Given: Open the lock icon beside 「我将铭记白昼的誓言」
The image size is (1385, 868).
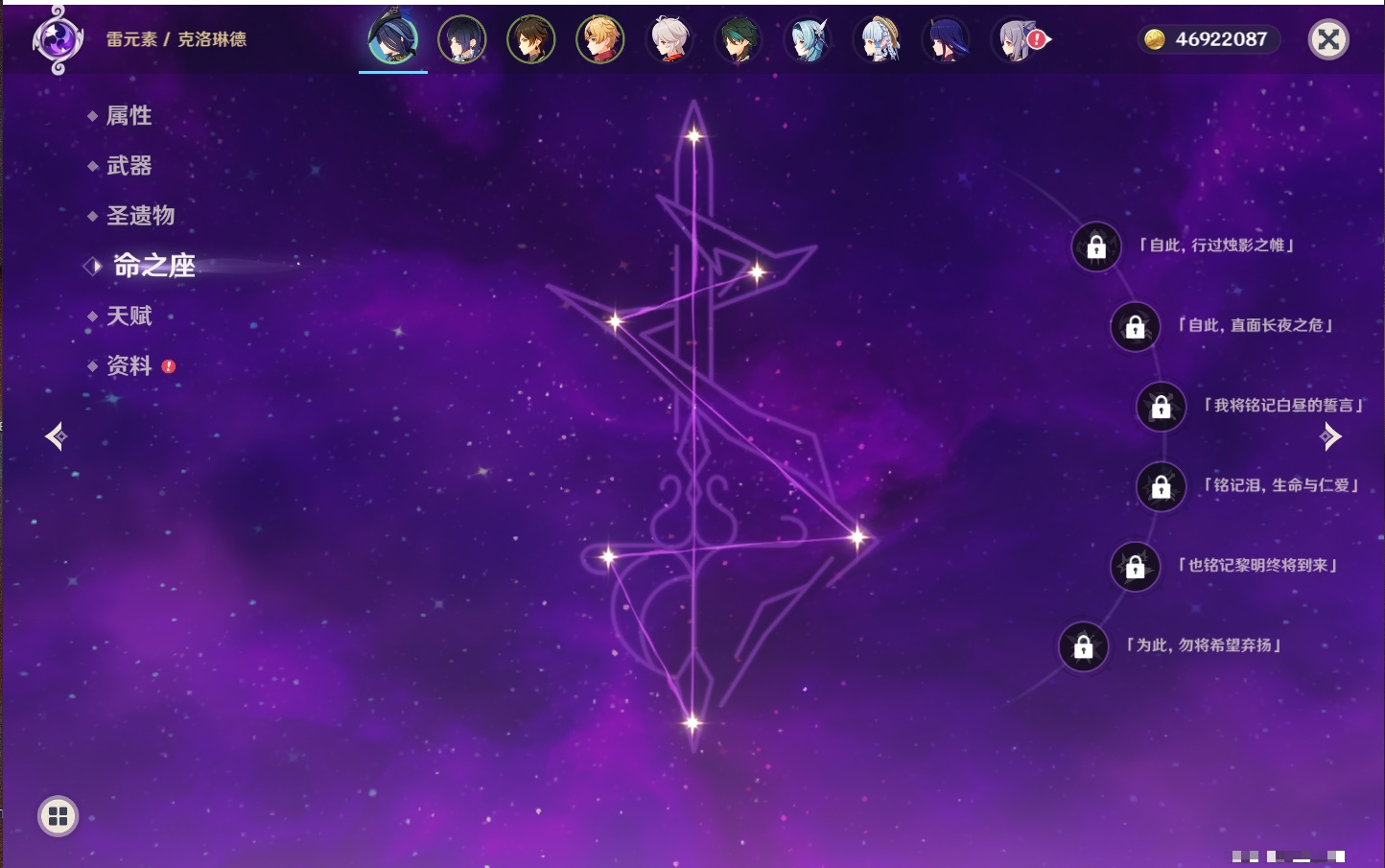Looking at the screenshot, I should pyautogui.click(x=1161, y=407).
